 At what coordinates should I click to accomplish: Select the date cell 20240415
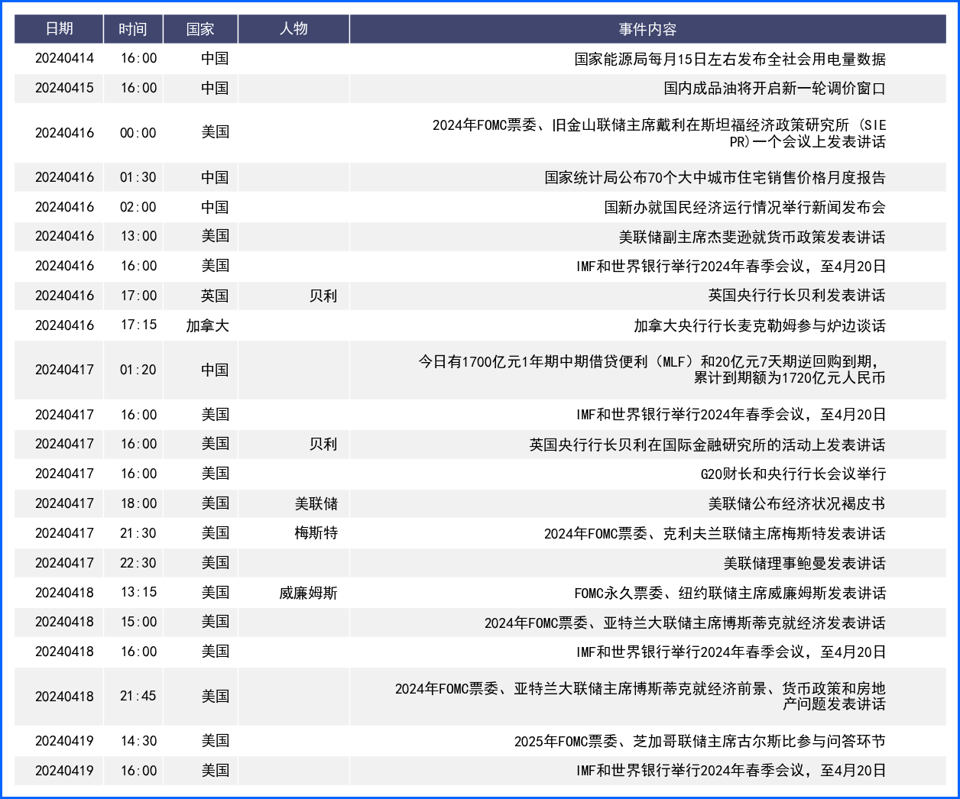coord(64,88)
